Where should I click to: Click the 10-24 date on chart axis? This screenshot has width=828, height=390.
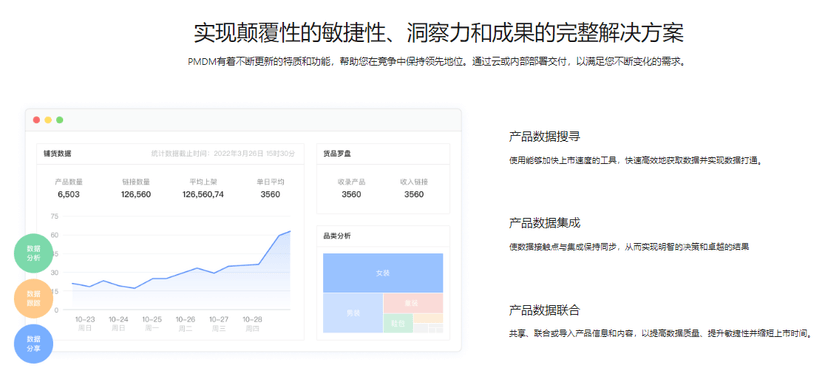(118, 319)
